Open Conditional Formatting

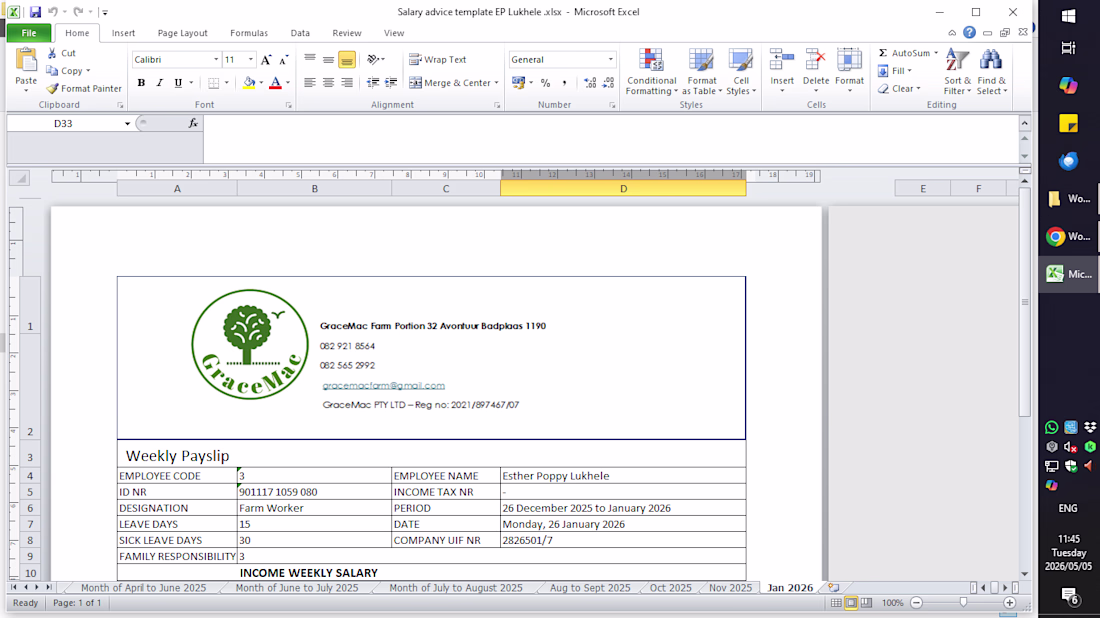tap(651, 72)
